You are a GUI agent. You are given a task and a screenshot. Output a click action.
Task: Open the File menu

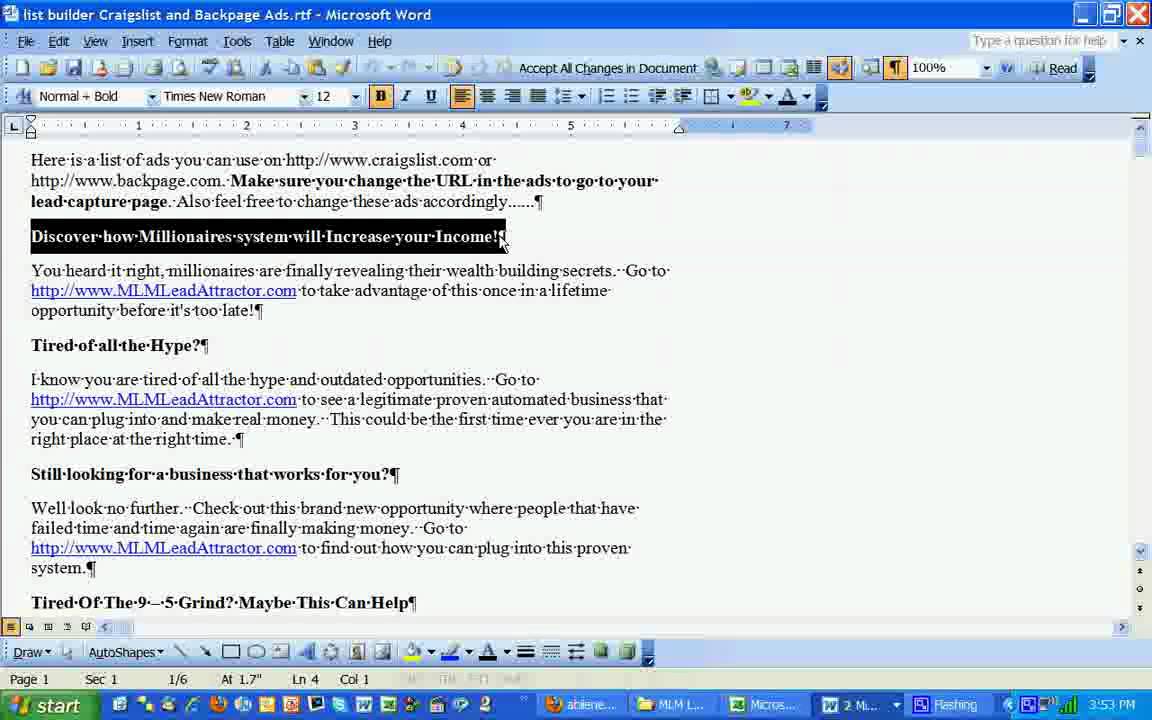[x=26, y=41]
